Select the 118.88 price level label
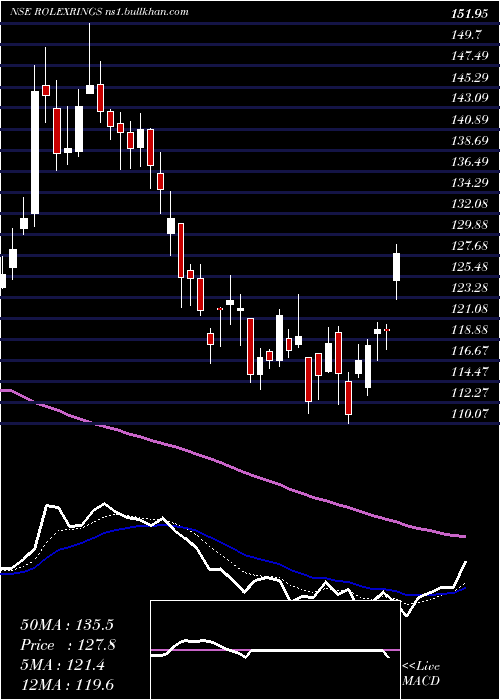 point(469,330)
